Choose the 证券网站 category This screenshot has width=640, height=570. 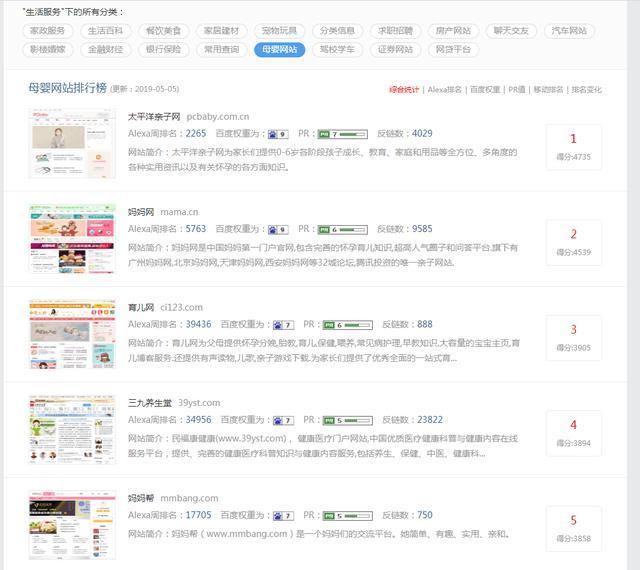395,49
